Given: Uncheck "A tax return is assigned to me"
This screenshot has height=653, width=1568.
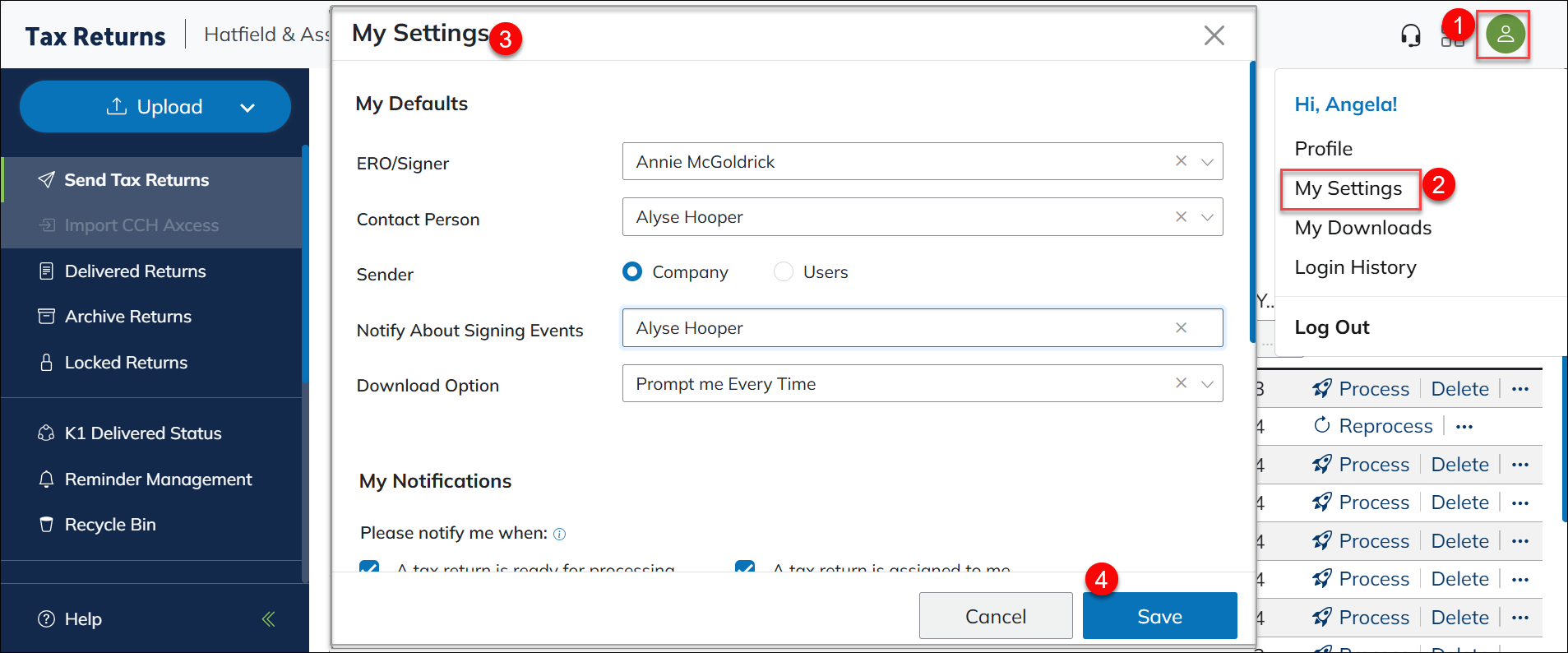Looking at the screenshot, I should pos(745,567).
